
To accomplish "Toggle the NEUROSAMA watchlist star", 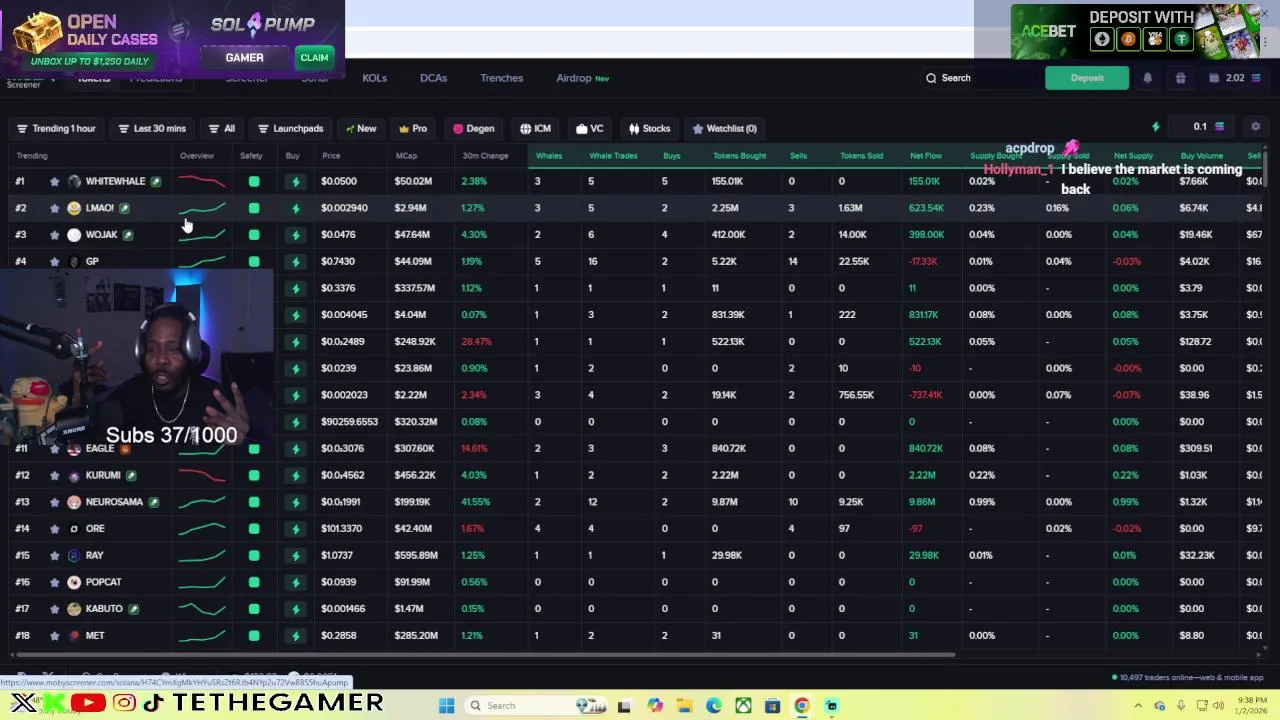I will click(x=54, y=502).
